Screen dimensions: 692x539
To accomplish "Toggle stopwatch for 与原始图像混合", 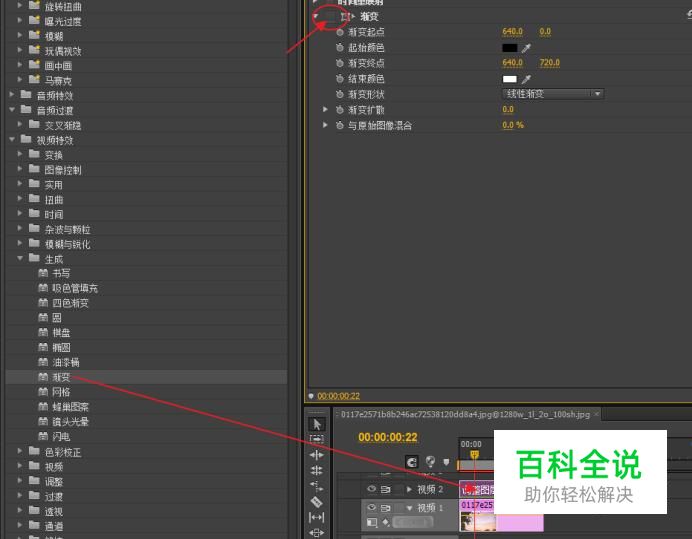I will [x=339, y=125].
